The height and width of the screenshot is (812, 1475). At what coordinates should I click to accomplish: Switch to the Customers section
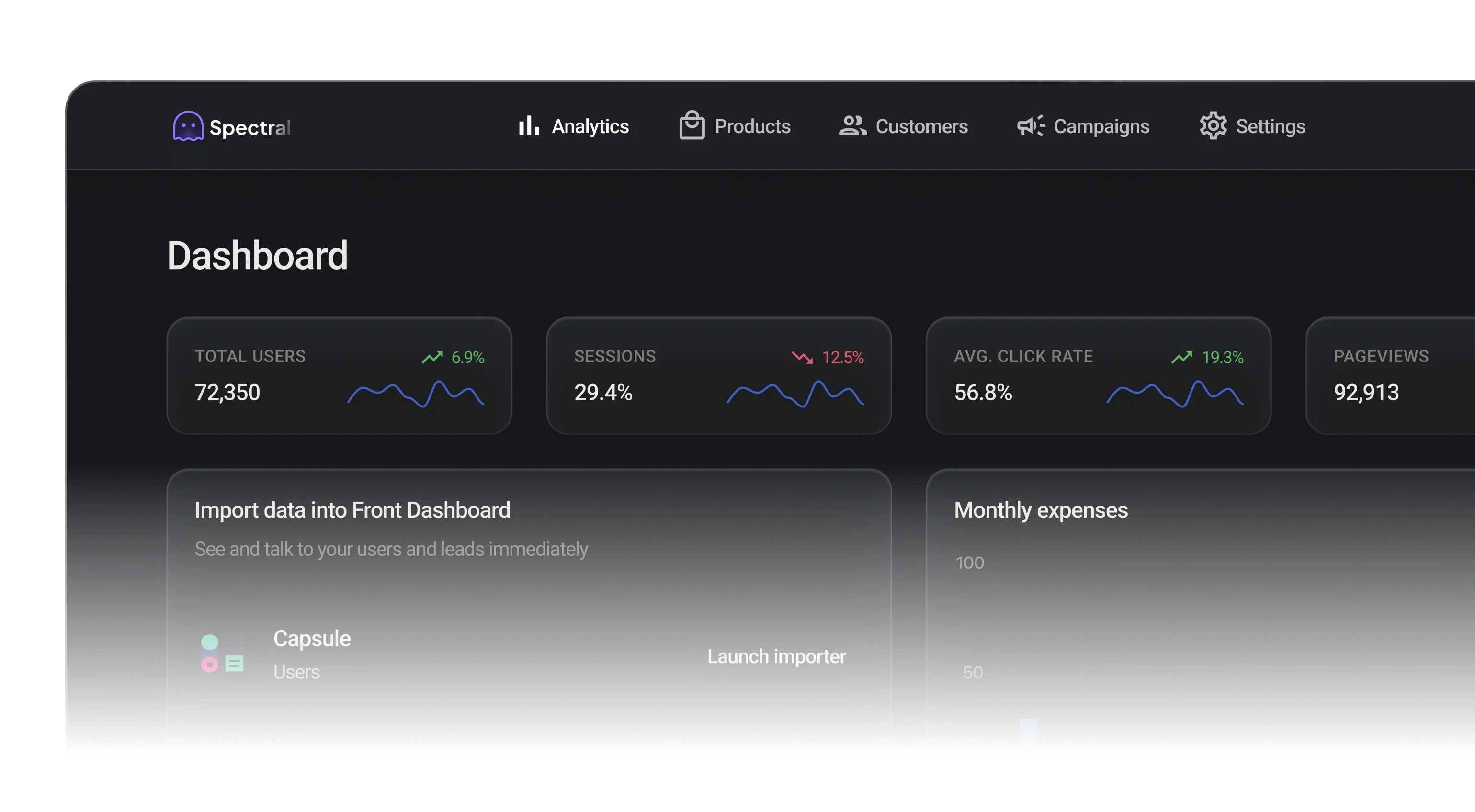tap(921, 126)
